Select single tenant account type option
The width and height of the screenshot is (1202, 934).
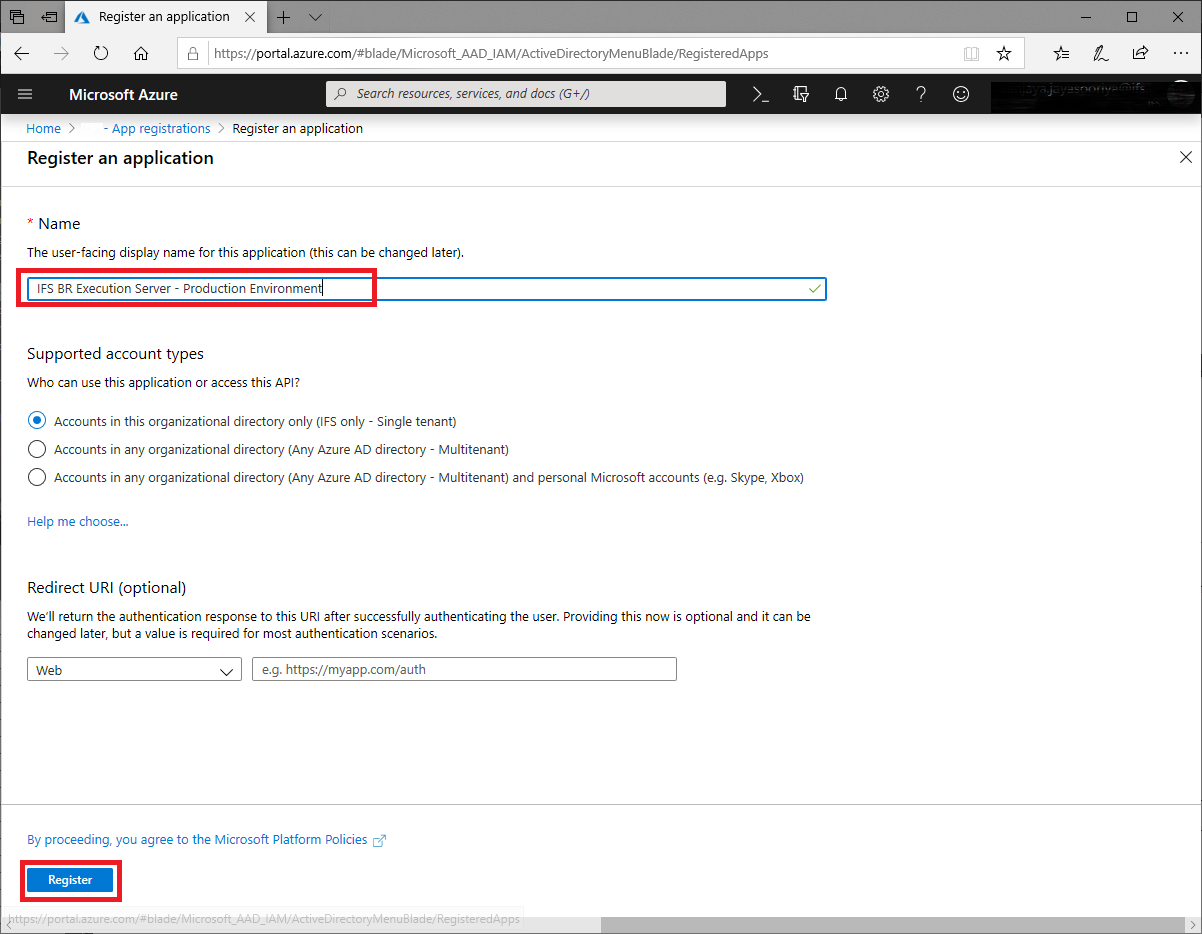[37, 421]
